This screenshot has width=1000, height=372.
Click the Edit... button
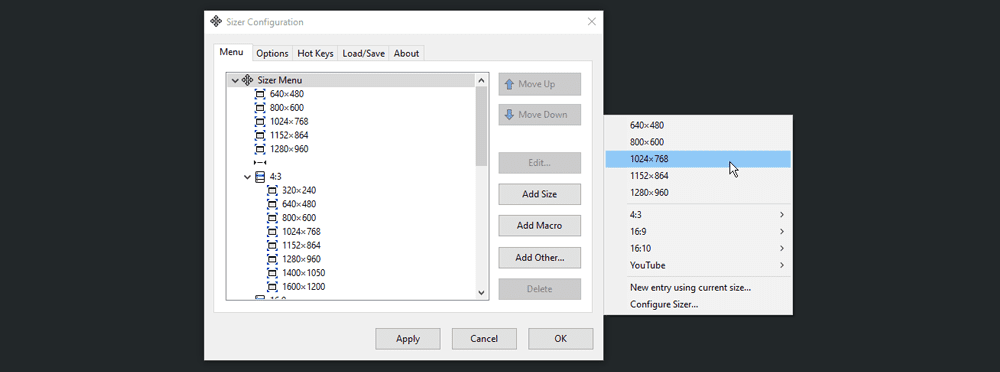[x=540, y=163]
